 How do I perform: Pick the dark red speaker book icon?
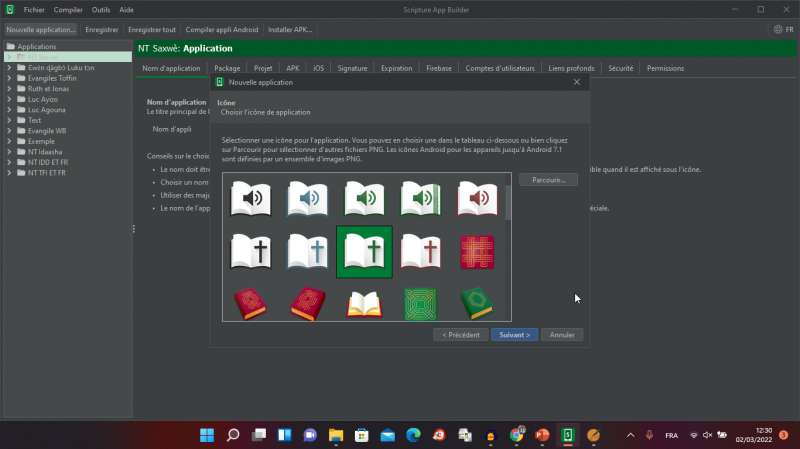tap(477, 198)
